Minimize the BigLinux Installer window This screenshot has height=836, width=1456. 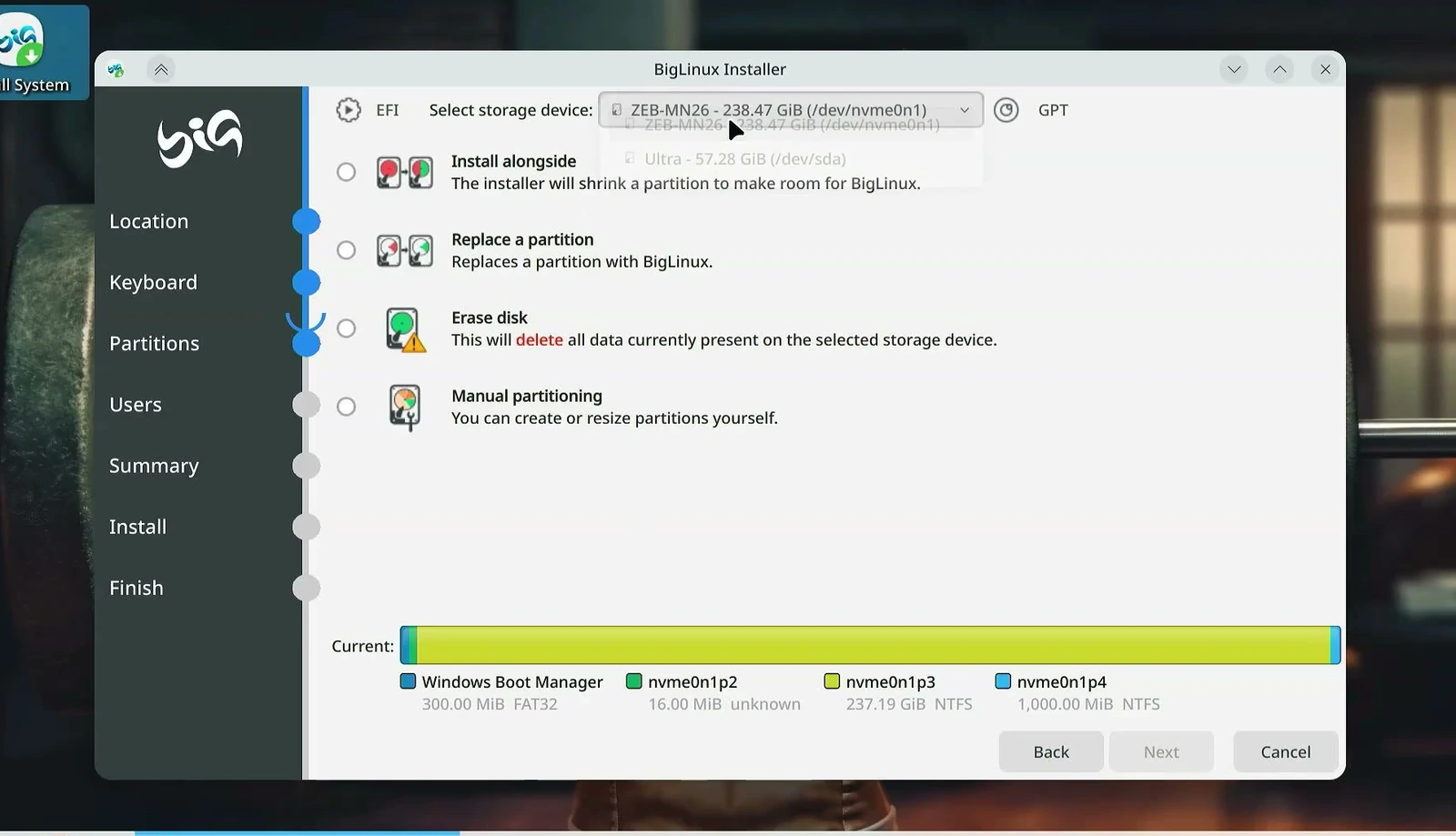point(1234,69)
